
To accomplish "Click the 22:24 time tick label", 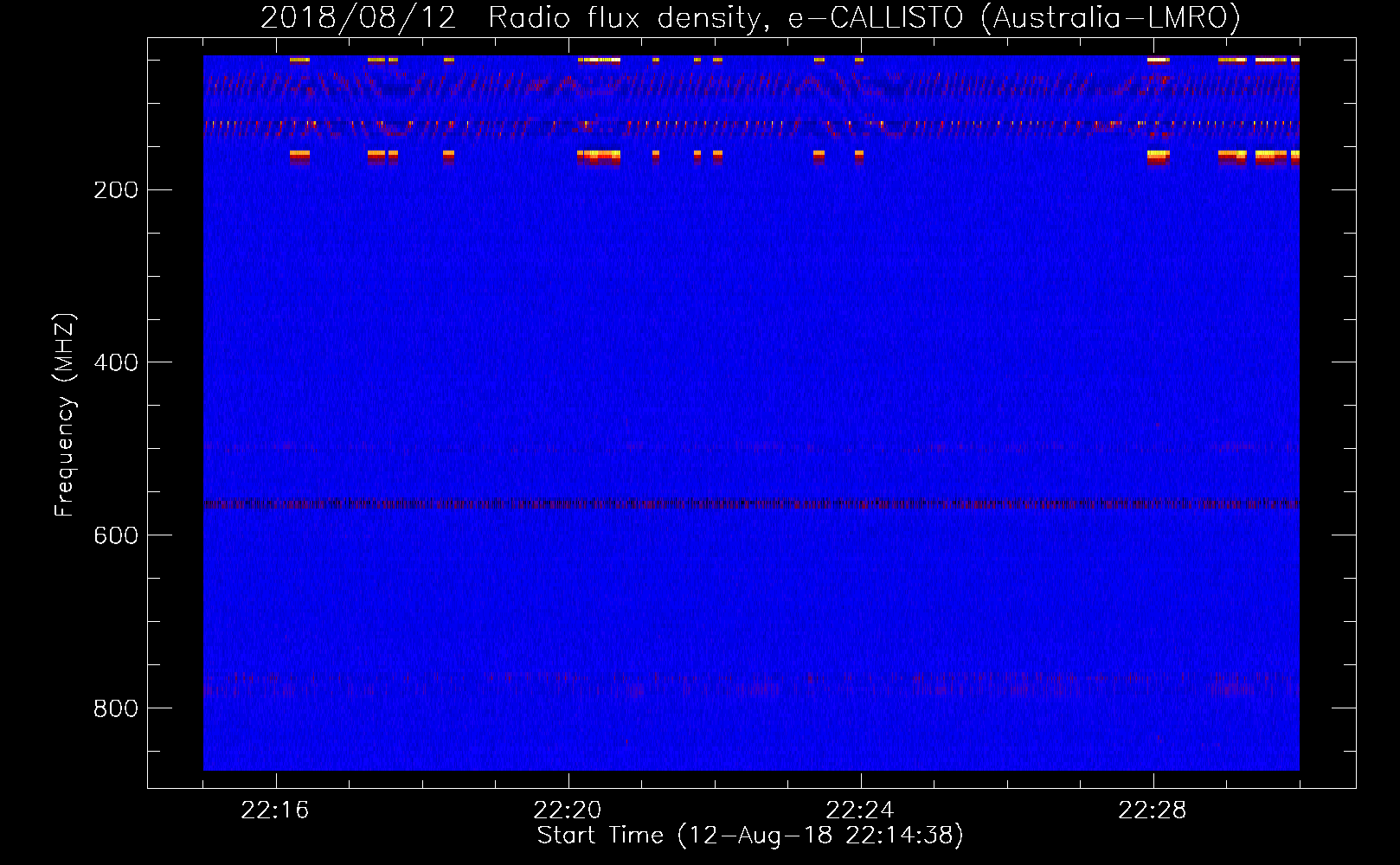I will (860, 811).
